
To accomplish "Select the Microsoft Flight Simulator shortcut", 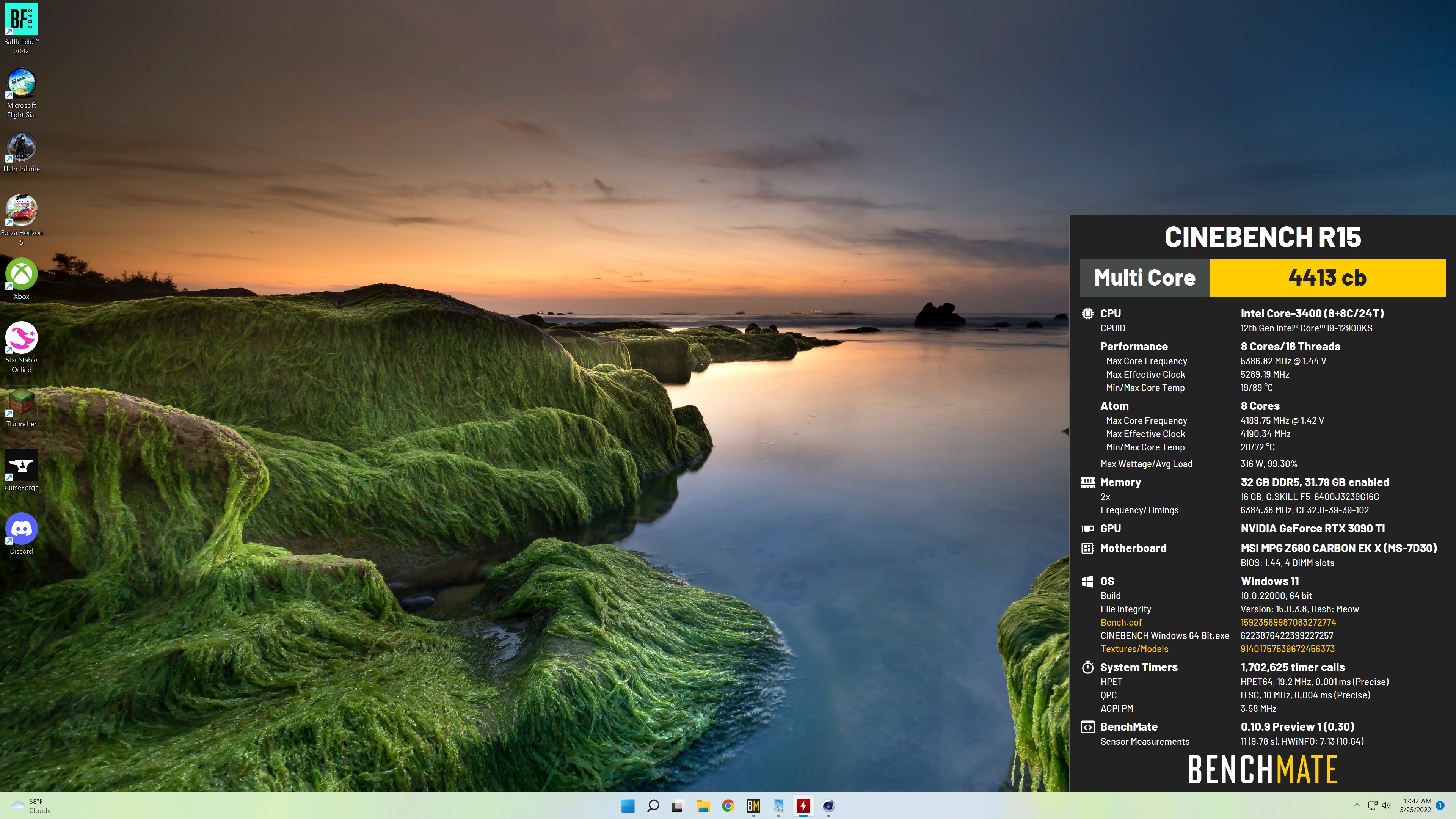I will [22, 93].
